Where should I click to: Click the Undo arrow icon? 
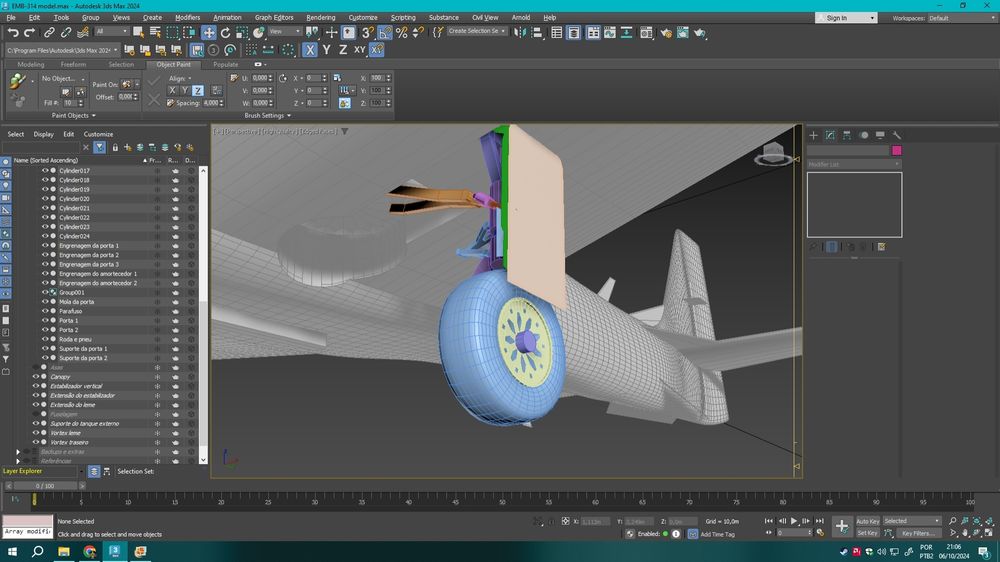13,32
